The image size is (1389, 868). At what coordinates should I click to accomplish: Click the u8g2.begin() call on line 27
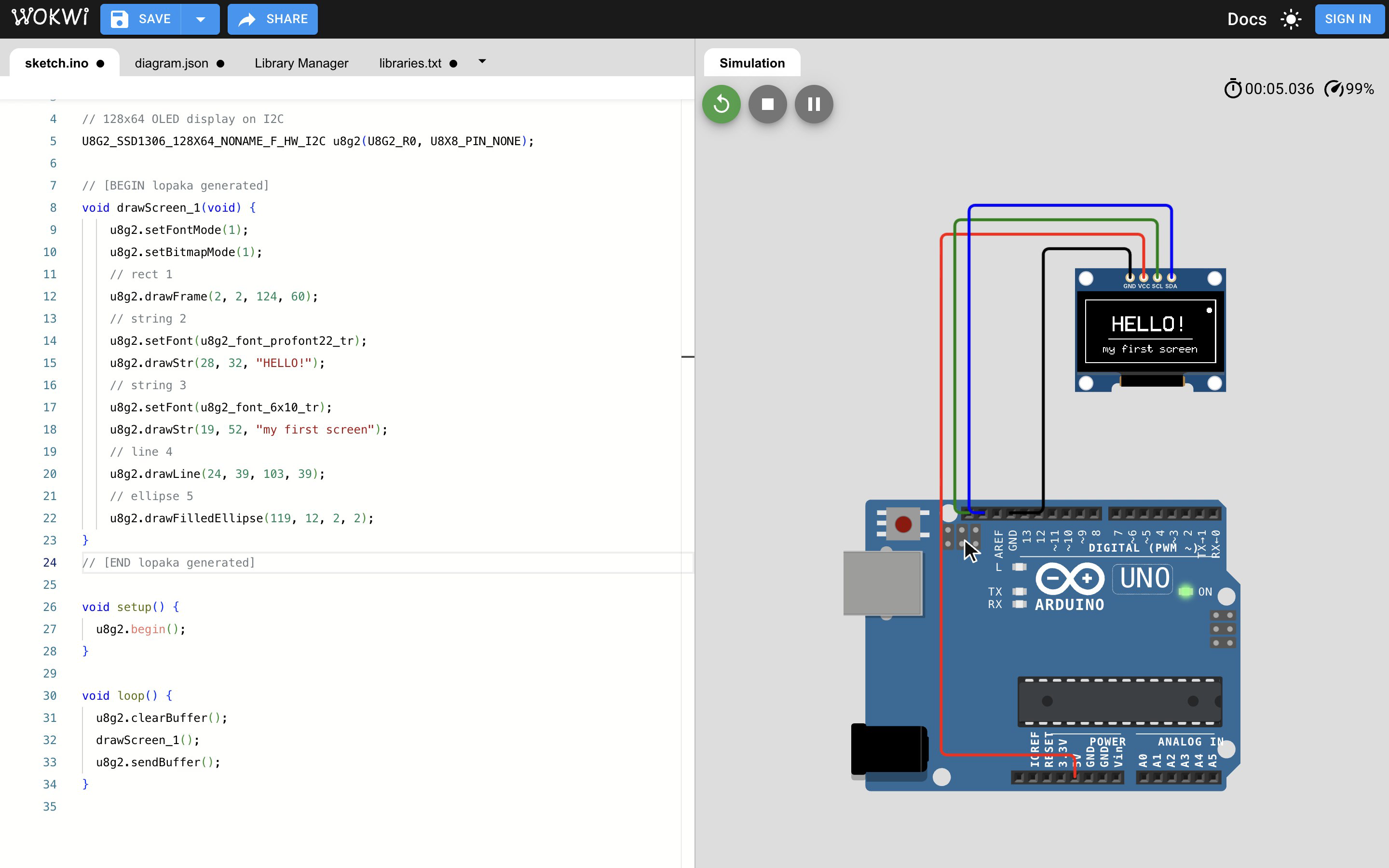point(141,629)
